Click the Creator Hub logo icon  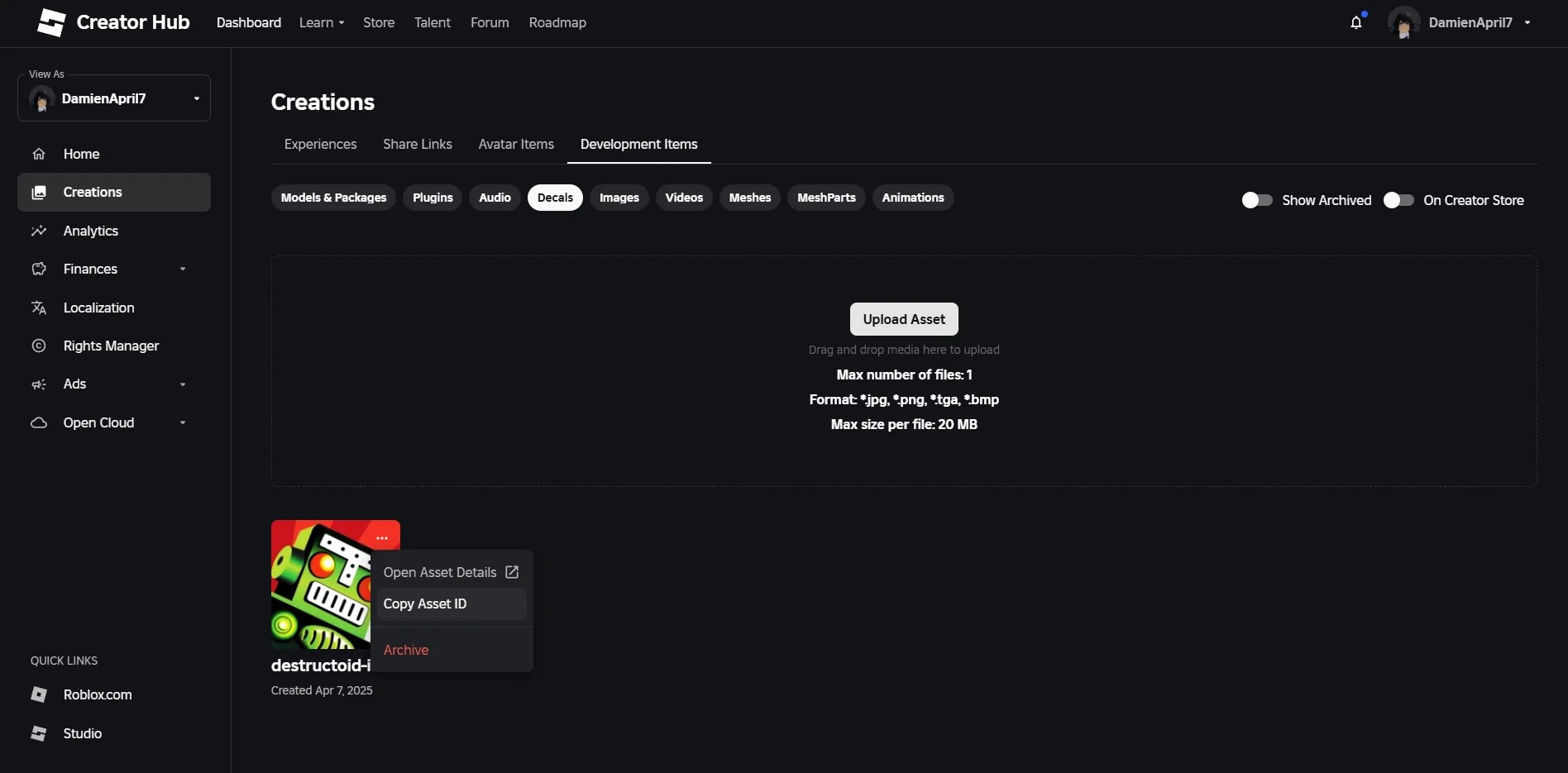50,22
